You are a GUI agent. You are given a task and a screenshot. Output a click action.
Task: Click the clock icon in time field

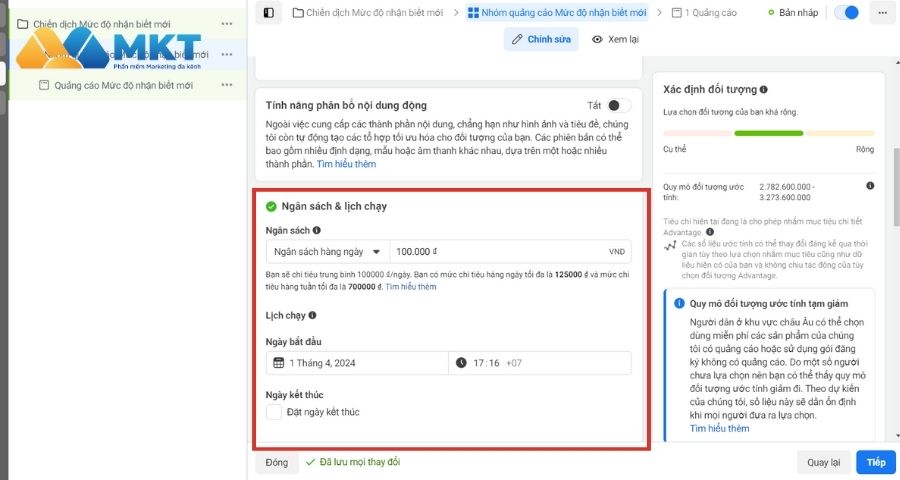pyautogui.click(x=461, y=363)
